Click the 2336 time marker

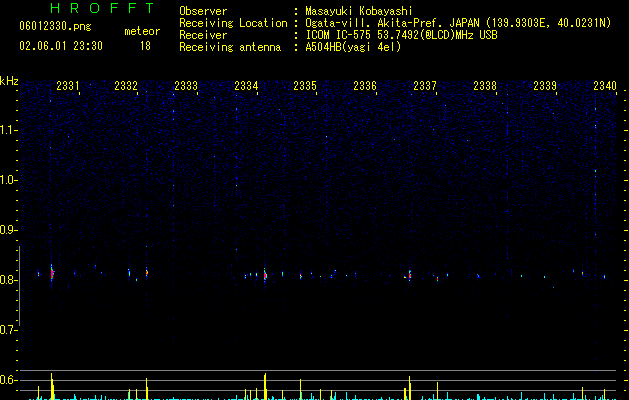coord(365,86)
